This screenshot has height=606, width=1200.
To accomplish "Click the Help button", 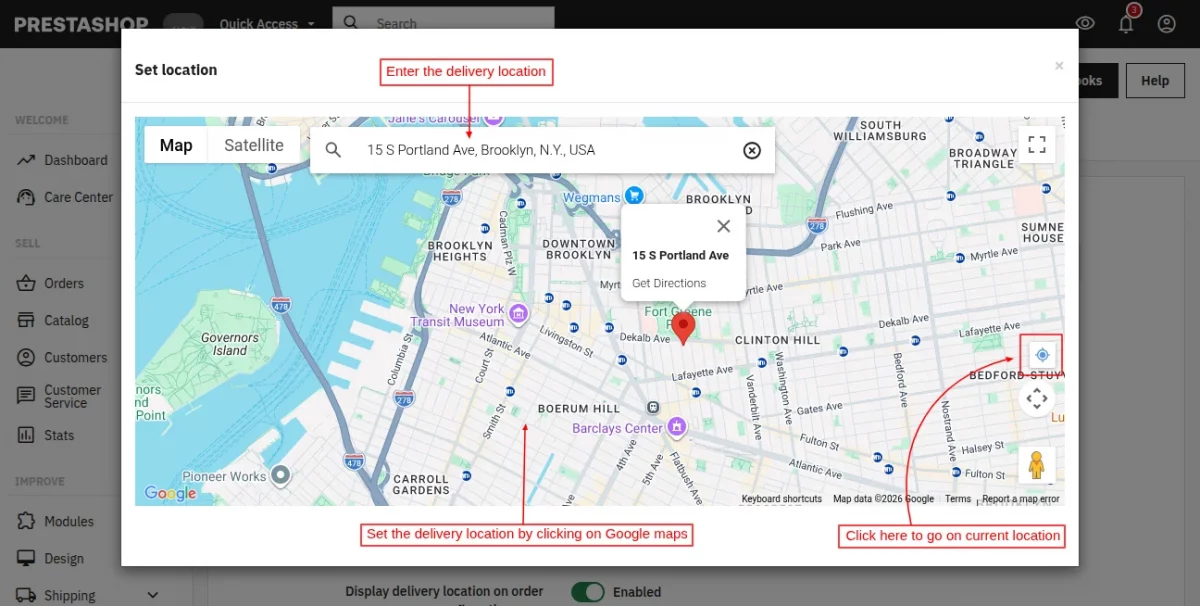I will (1155, 81).
